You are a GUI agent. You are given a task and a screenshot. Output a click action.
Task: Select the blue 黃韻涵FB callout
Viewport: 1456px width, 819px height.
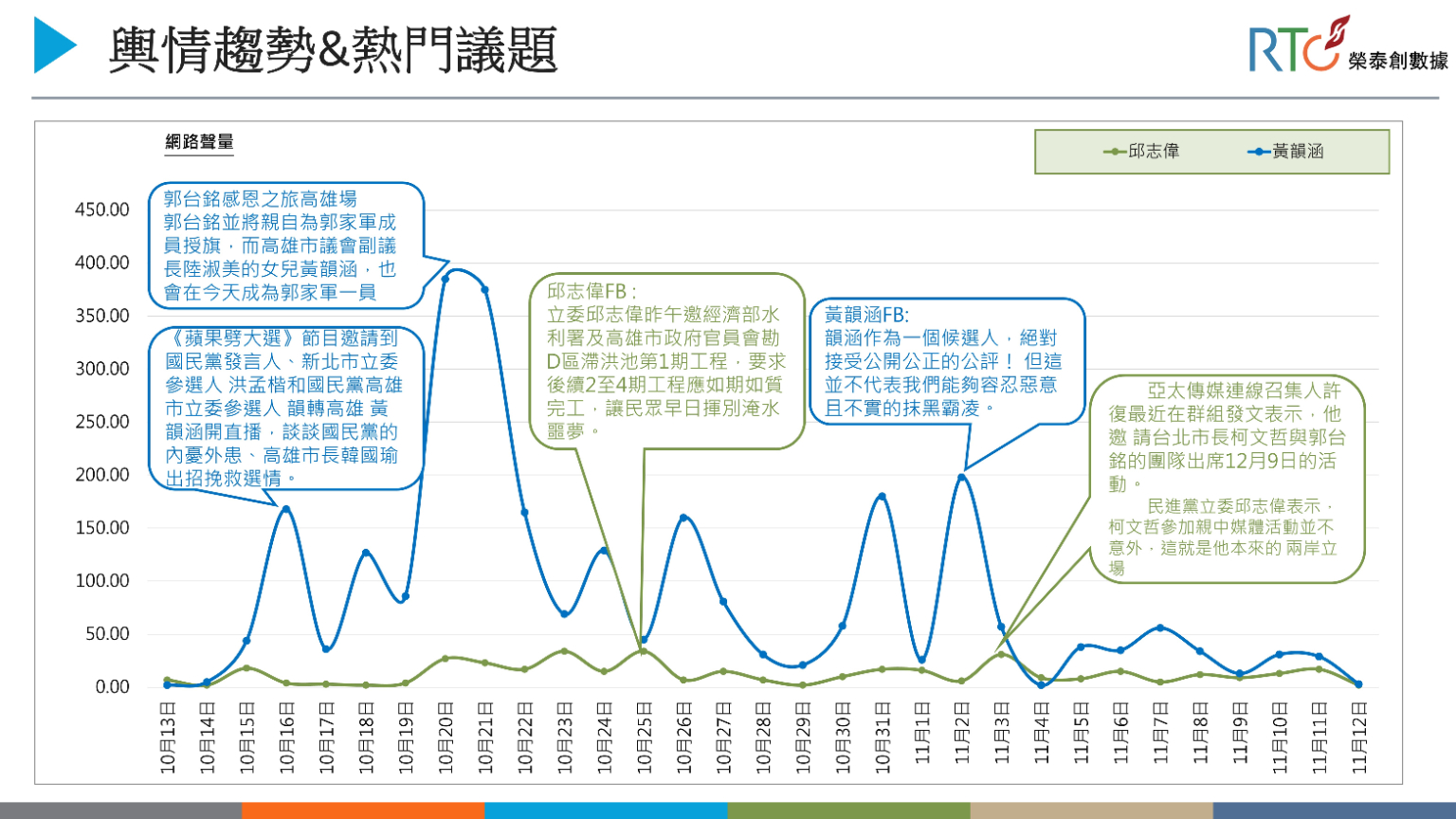pos(945,361)
